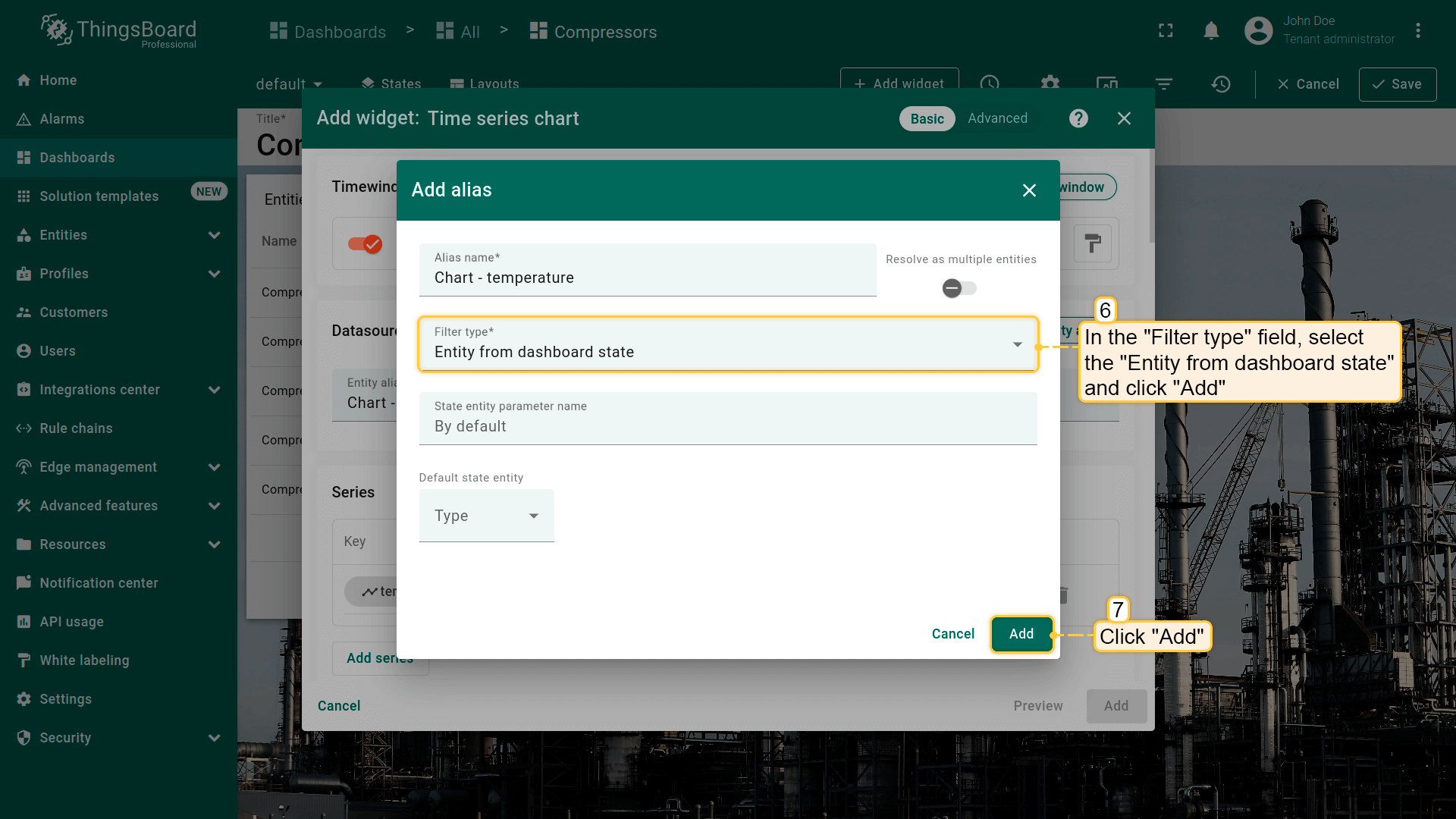Open Rule chains menu item
The width and height of the screenshot is (1456, 819).
[x=76, y=428]
